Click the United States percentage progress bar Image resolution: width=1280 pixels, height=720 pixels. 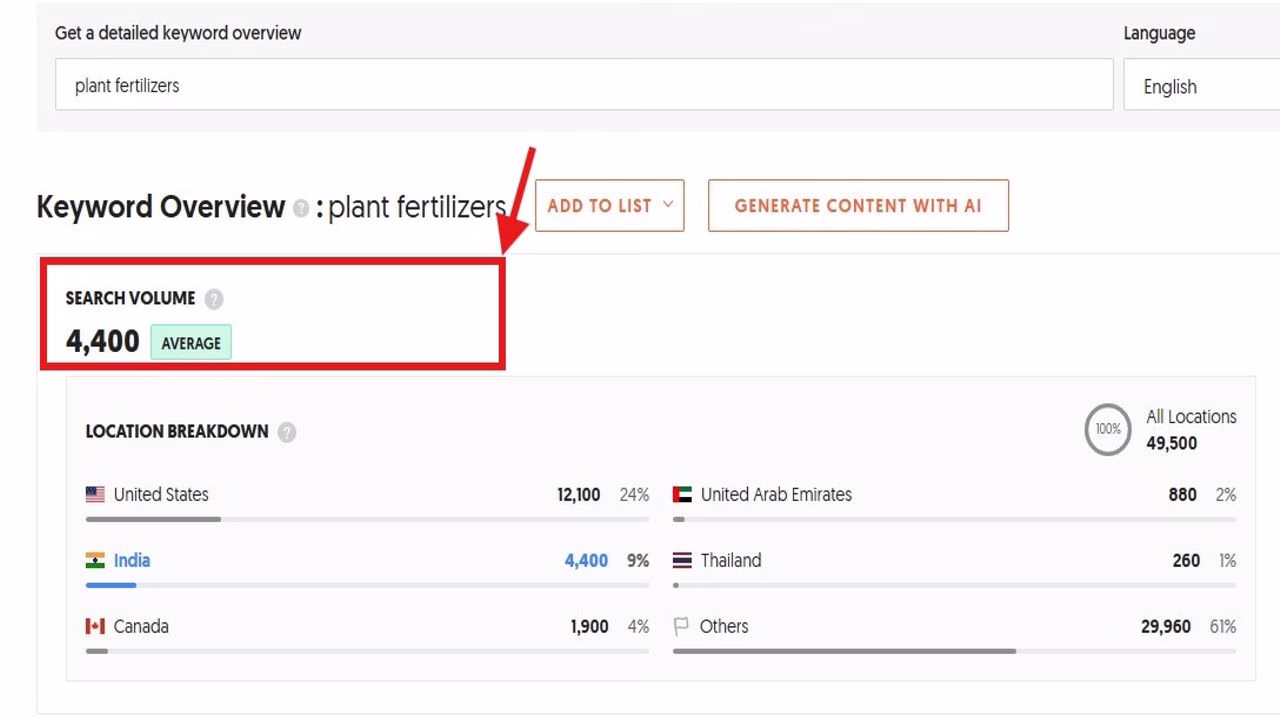(366, 519)
